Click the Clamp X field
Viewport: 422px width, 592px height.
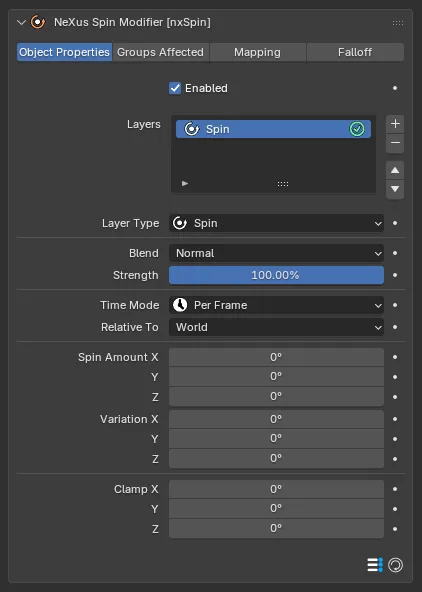pos(276,489)
